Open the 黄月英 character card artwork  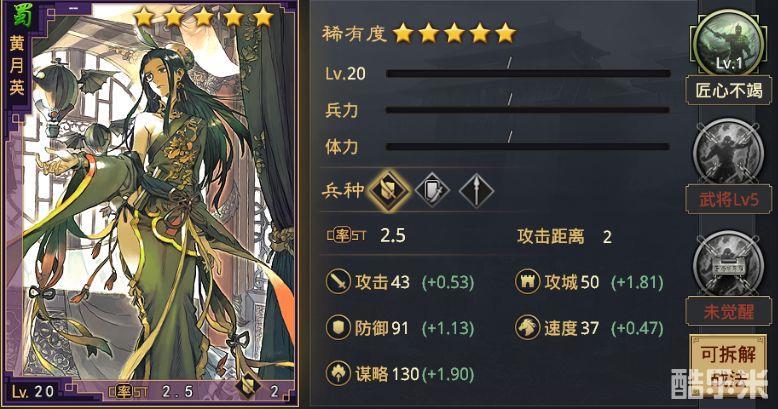(159, 199)
